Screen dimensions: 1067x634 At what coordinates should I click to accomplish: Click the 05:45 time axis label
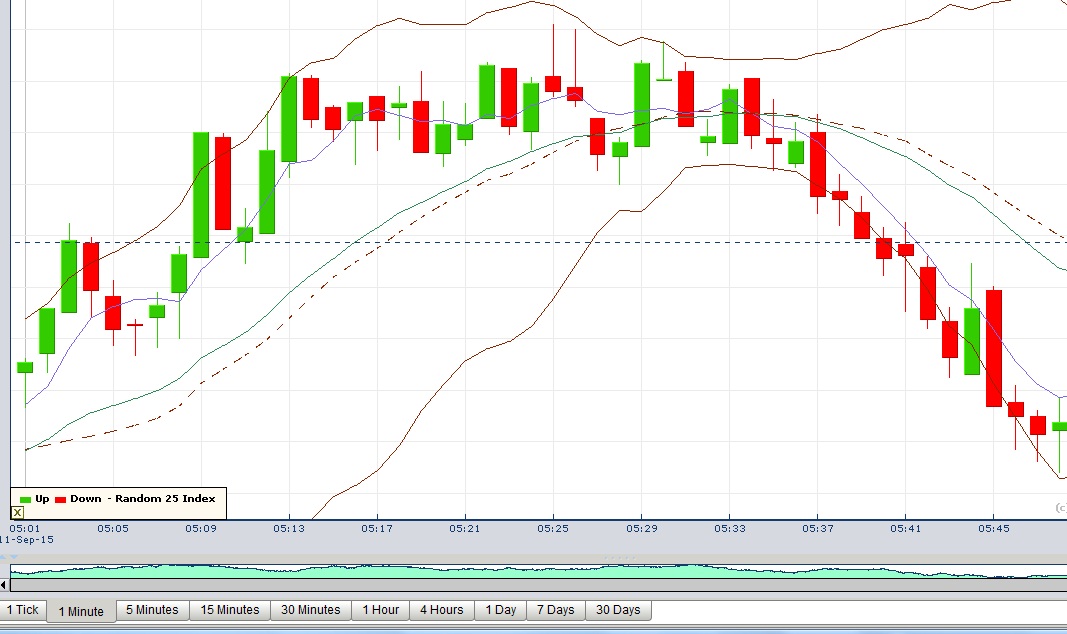pyautogui.click(x=994, y=528)
